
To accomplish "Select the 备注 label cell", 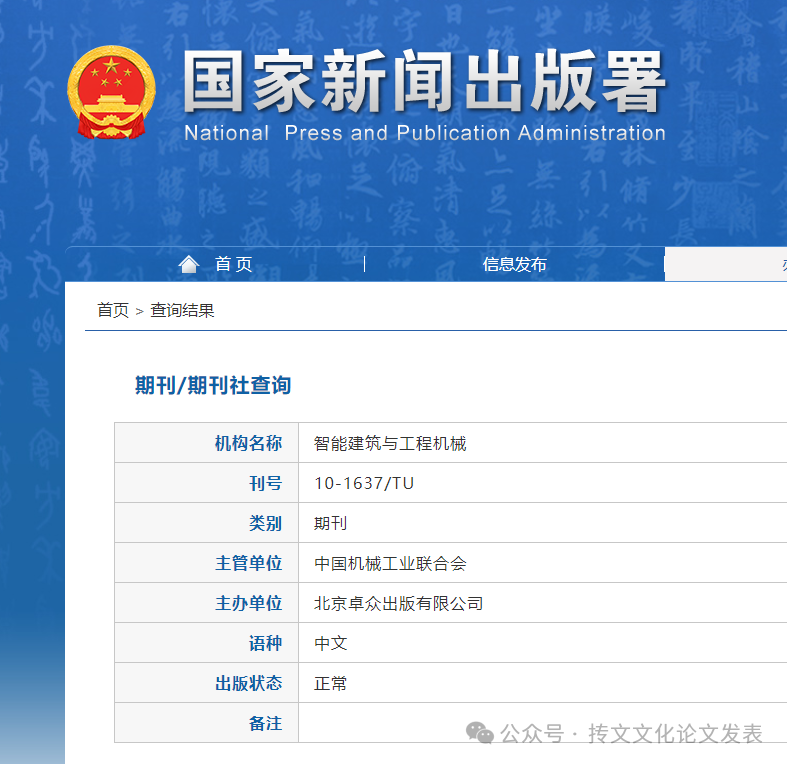I will [207, 723].
